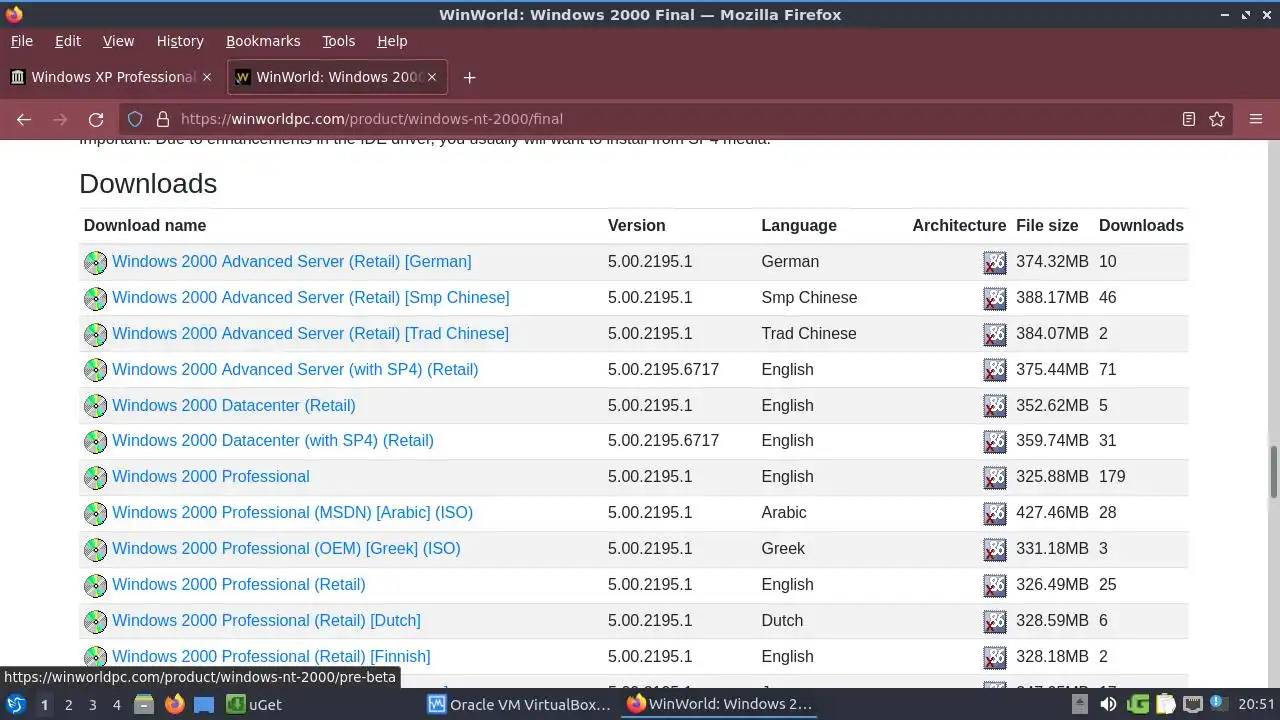Open the system start menu icon in taskbar
This screenshot has width=1280, height=720.
[x=16, y=704]
